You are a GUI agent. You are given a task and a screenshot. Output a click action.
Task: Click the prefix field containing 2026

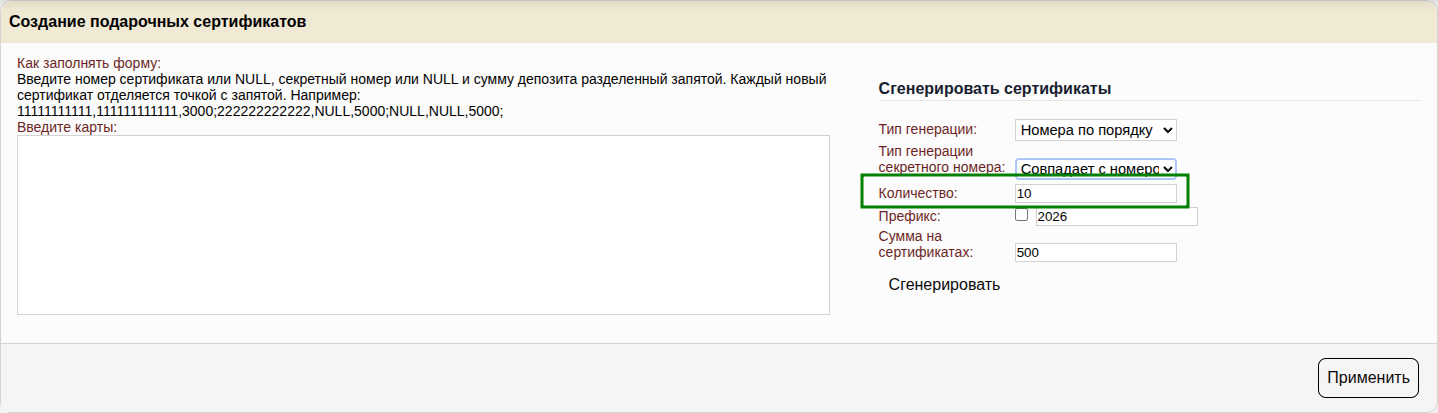[x=1116, y=217]
